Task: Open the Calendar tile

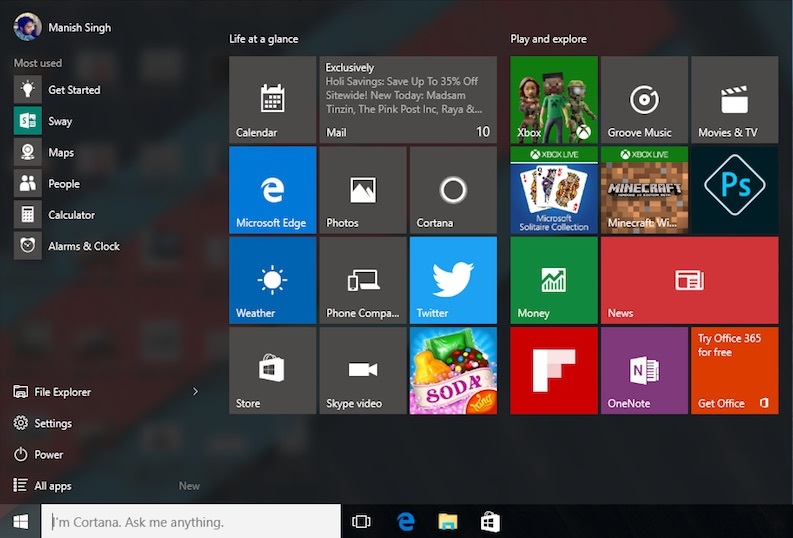Action: tap(273, 100)
